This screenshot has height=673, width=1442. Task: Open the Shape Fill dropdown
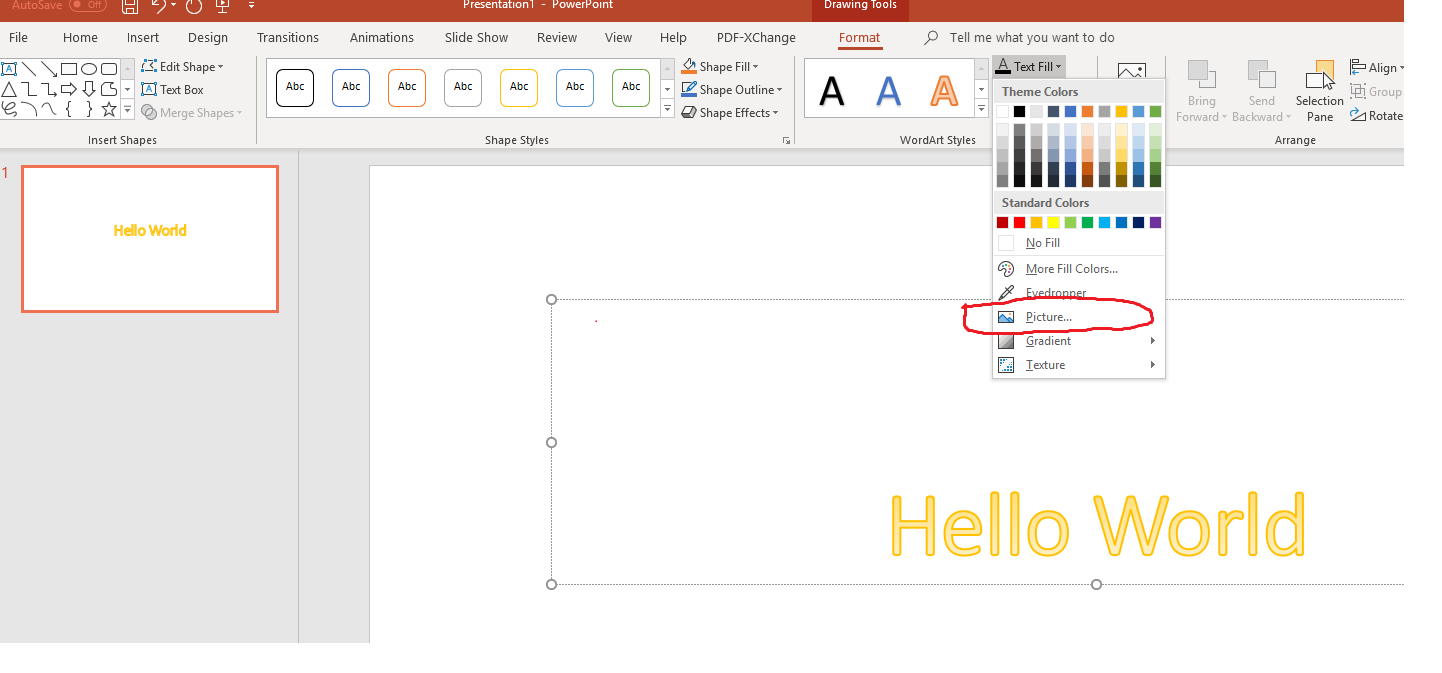pos(720,66)
